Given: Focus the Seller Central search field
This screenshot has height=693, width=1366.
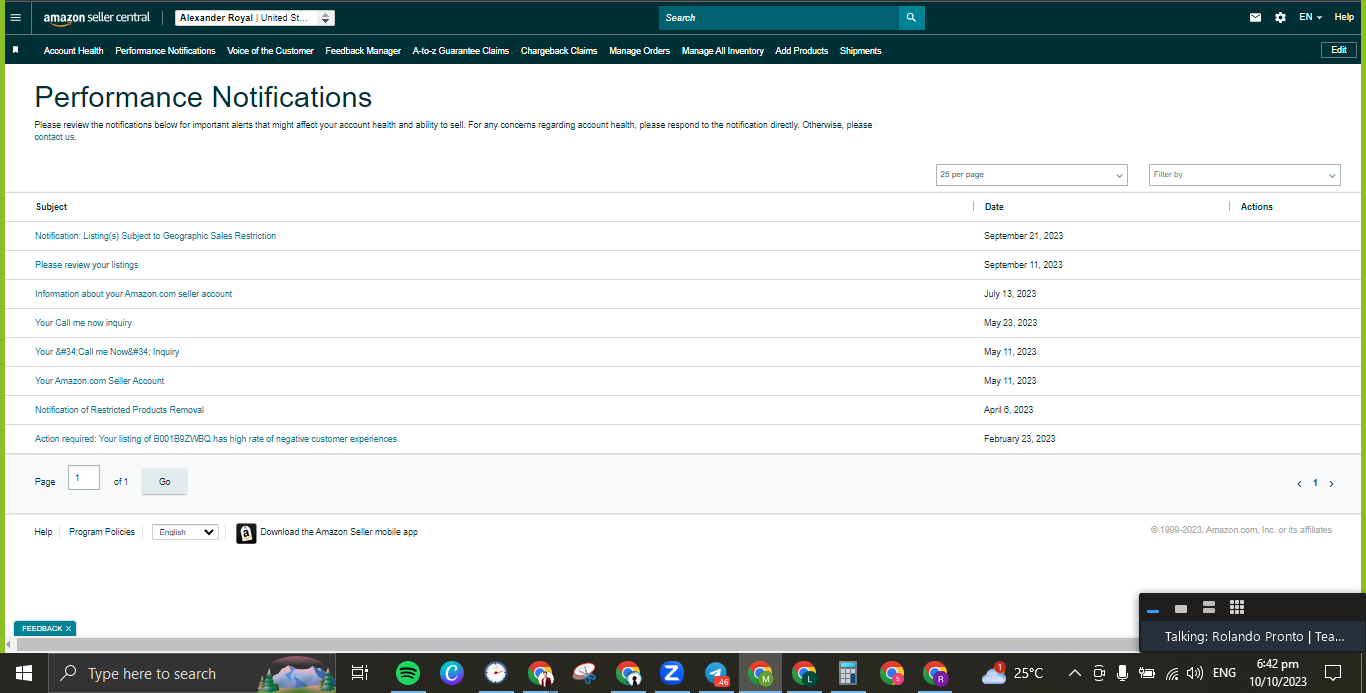Looking at the screenshot, I should (779, 18).
